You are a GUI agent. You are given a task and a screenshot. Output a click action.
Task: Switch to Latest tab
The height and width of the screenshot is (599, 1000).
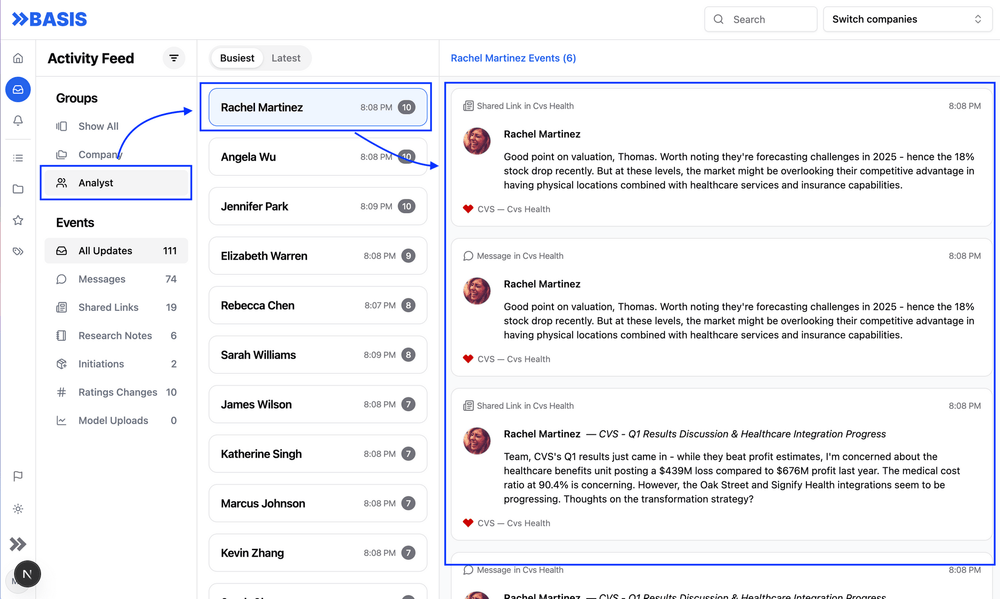point(286,58)
